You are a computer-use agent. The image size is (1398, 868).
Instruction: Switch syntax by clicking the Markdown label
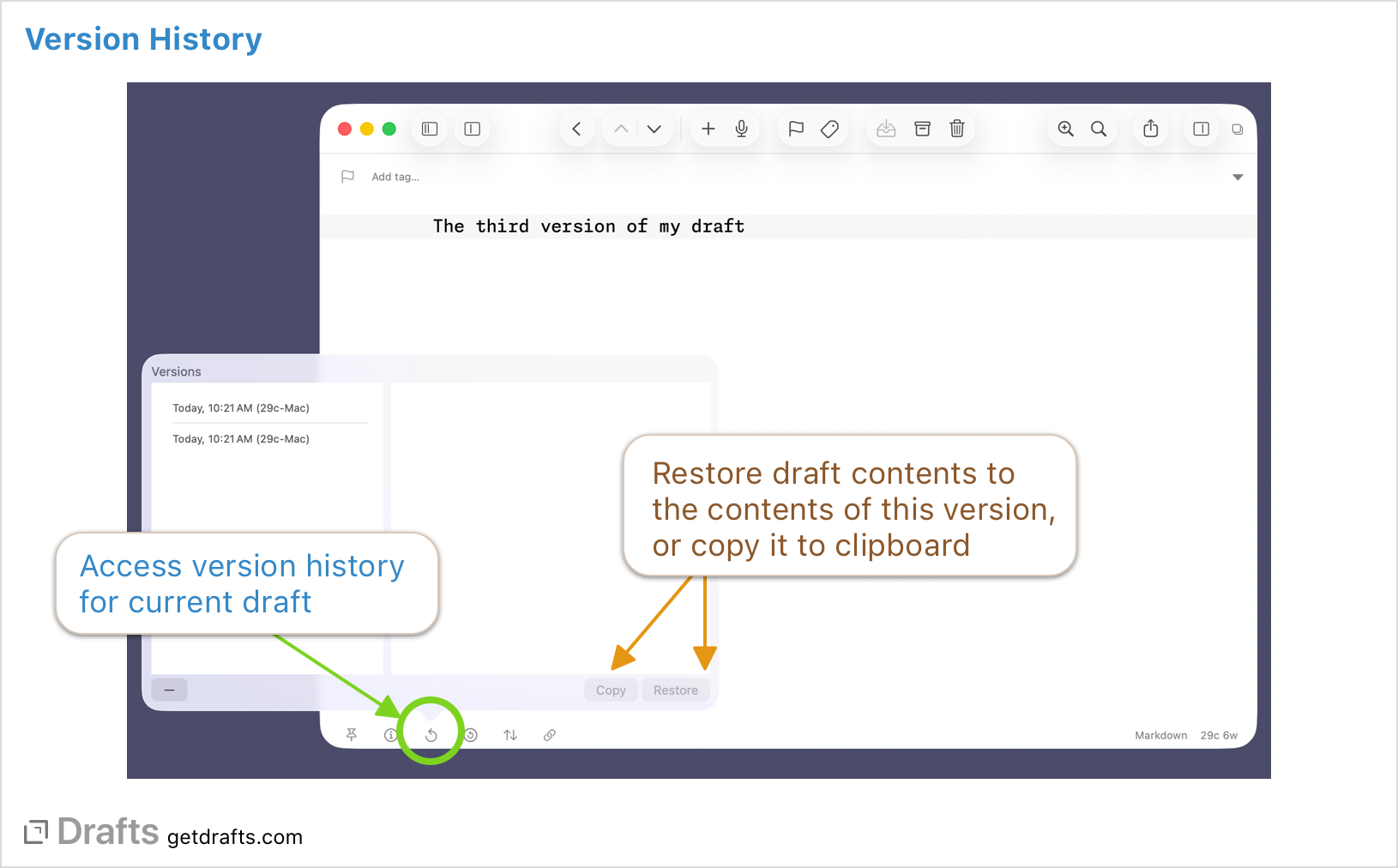[1160, 735]
